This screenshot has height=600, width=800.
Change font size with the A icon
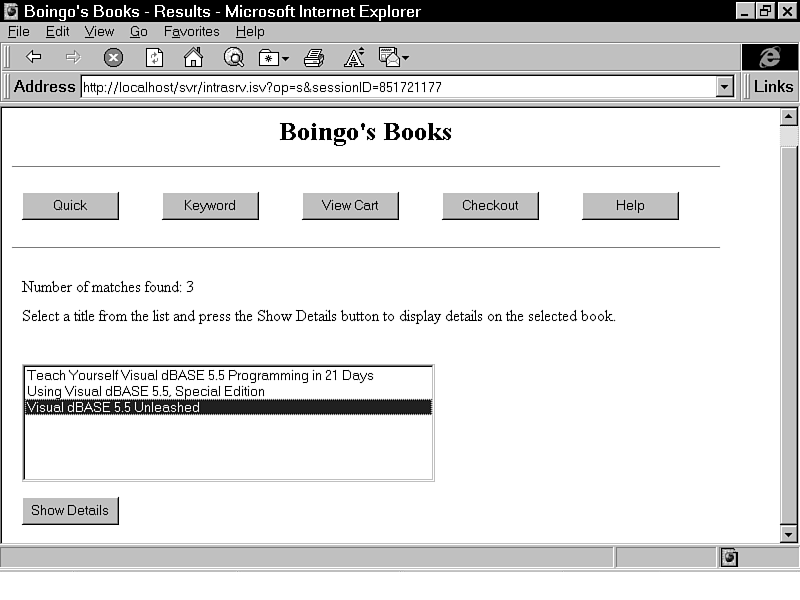[354, 57]
